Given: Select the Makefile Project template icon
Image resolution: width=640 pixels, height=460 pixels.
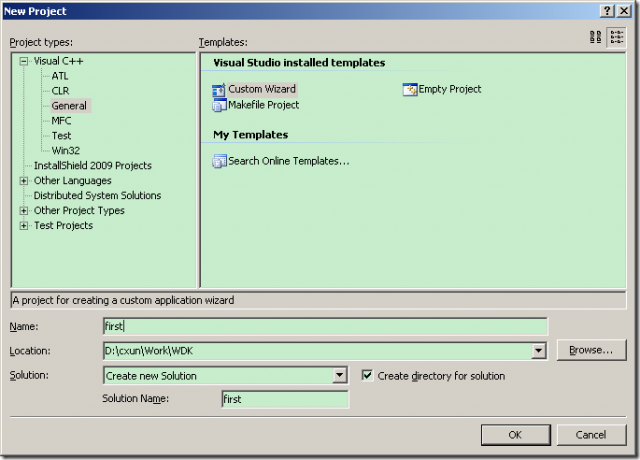Looking at the screenshot, I should click(x=219, y=105).
